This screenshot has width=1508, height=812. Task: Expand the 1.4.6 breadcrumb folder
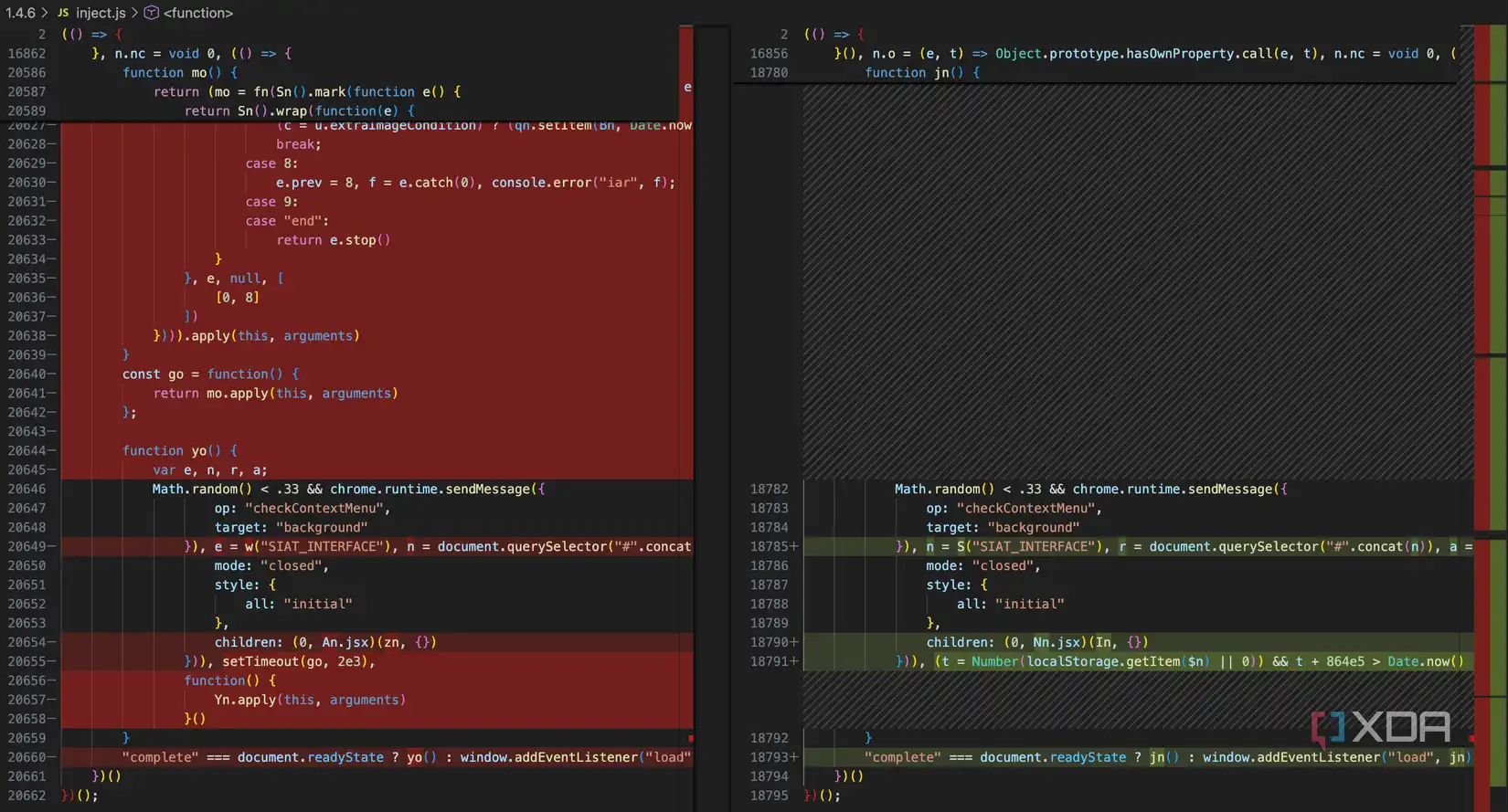pos(20,13)
